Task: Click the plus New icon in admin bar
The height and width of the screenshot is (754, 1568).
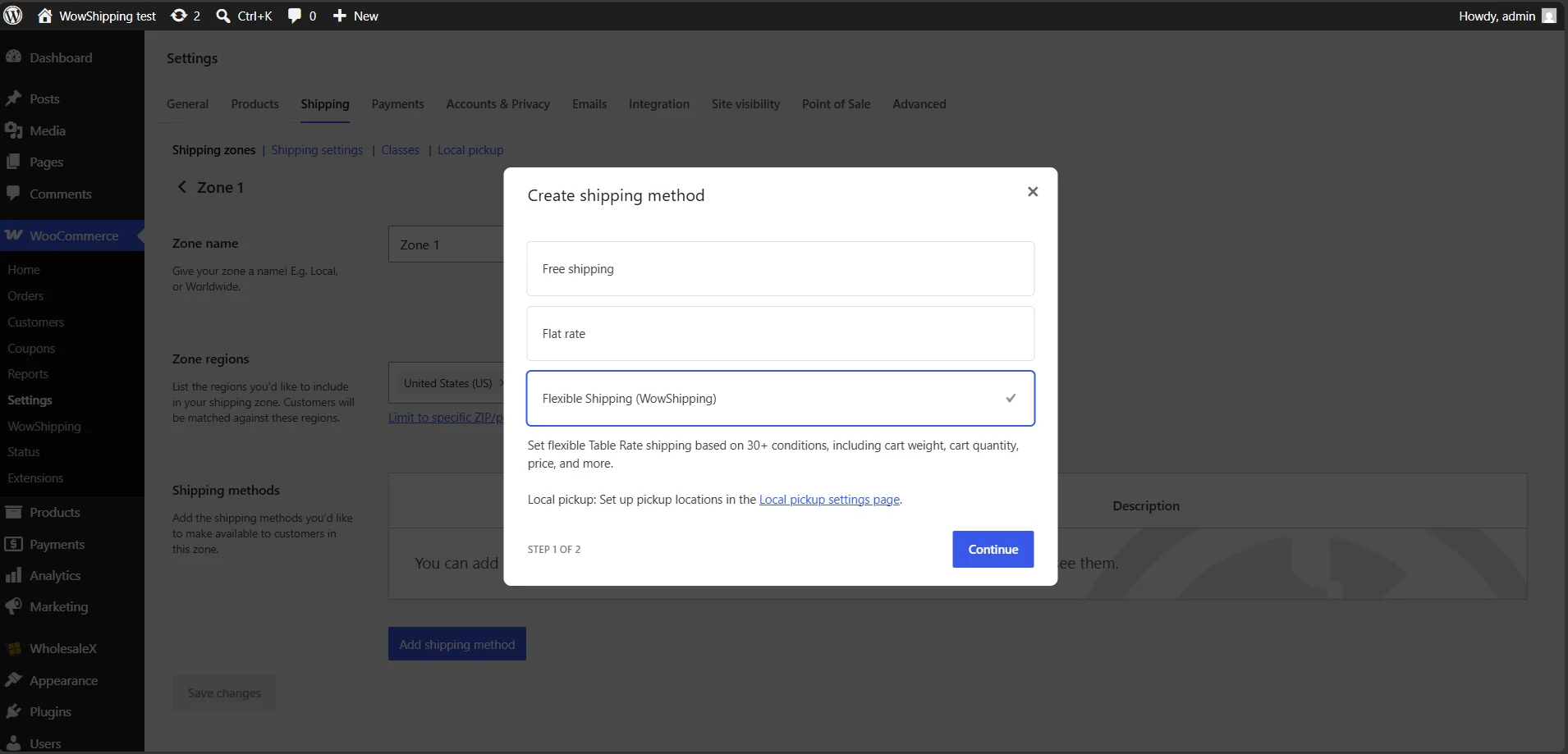Action: point(340,16)
